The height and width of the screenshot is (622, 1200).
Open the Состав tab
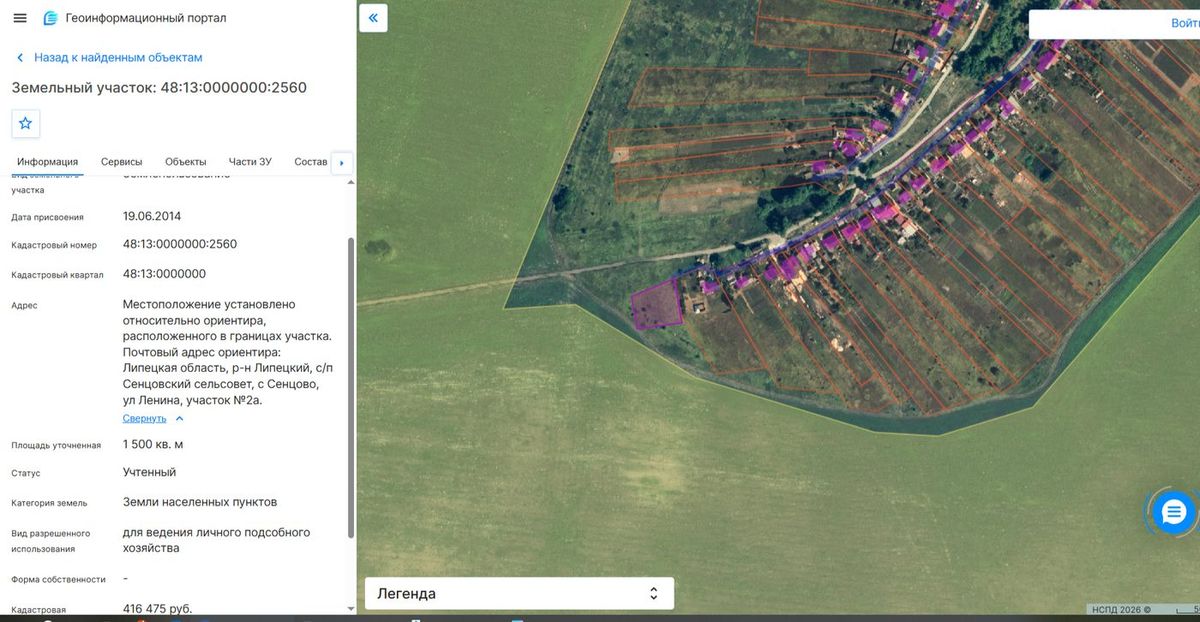click(x=311, y=162)
